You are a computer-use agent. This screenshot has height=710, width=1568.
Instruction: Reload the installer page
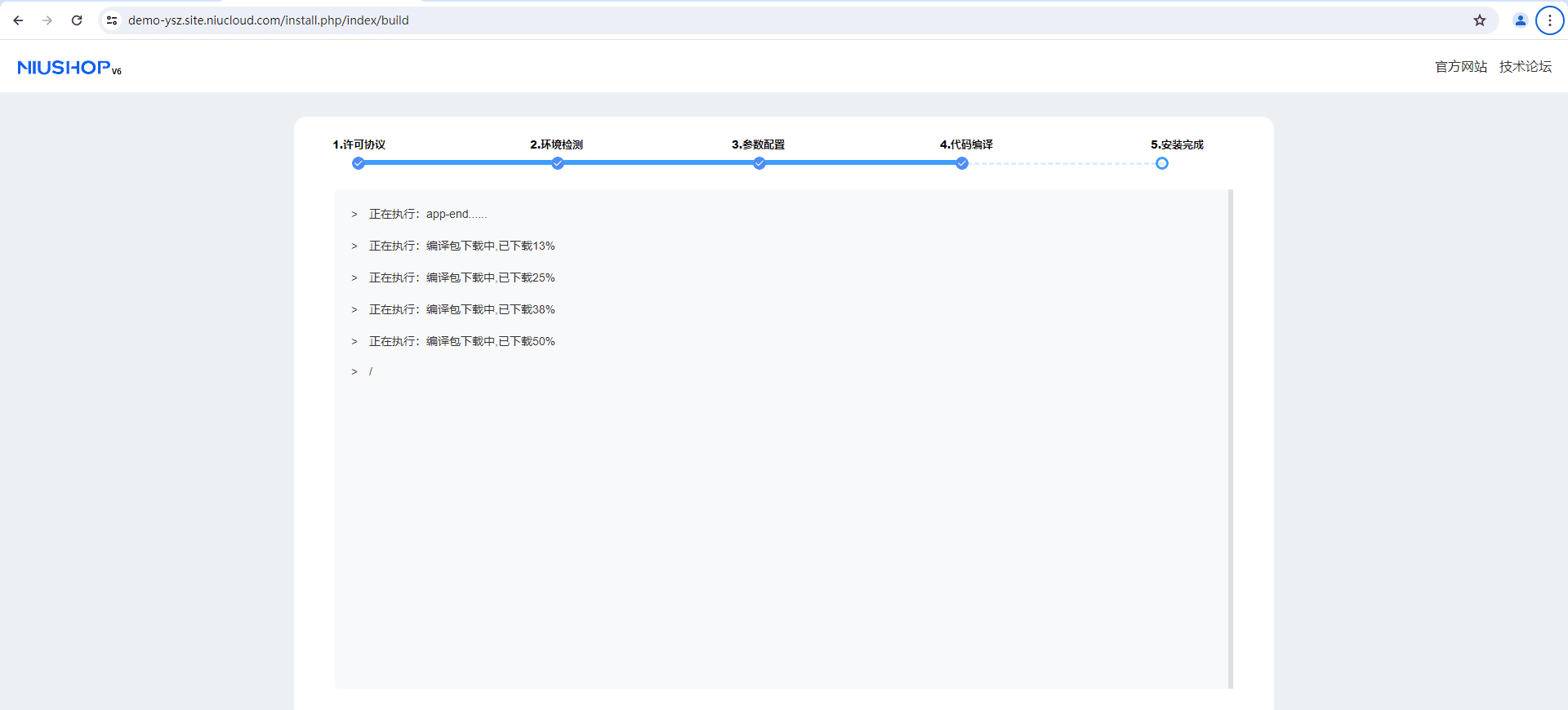coord(77,20)
